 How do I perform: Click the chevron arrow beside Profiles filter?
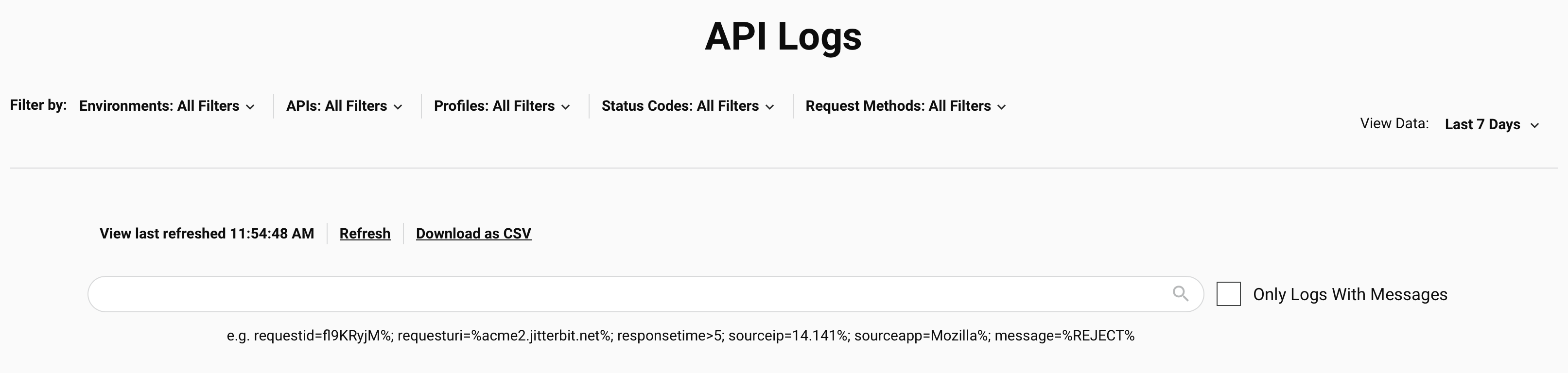565,107
